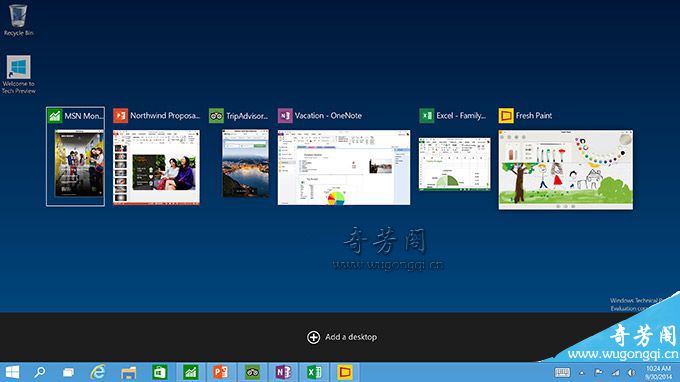
Task: Click Add a desktop button
Action: pos(342,337)
